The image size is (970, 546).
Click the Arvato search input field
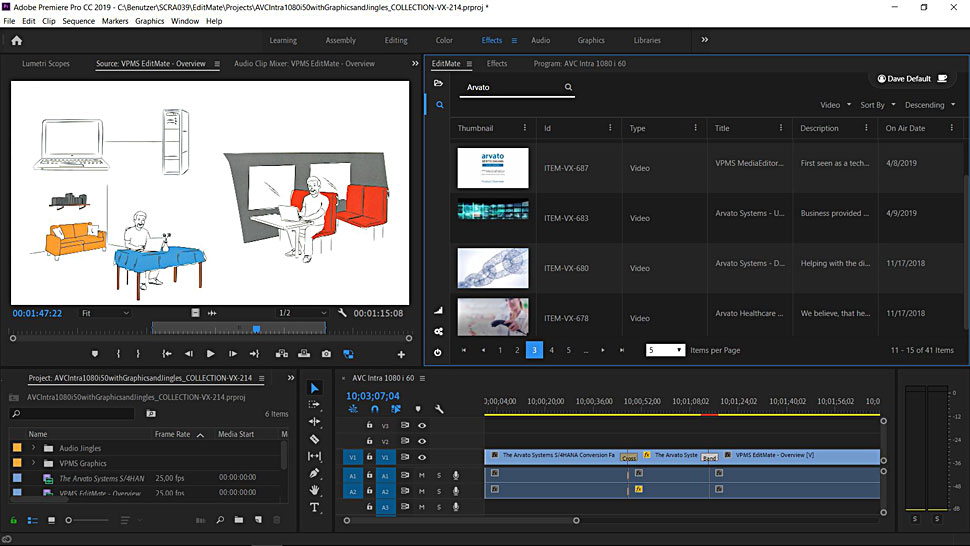coord(512,88)
